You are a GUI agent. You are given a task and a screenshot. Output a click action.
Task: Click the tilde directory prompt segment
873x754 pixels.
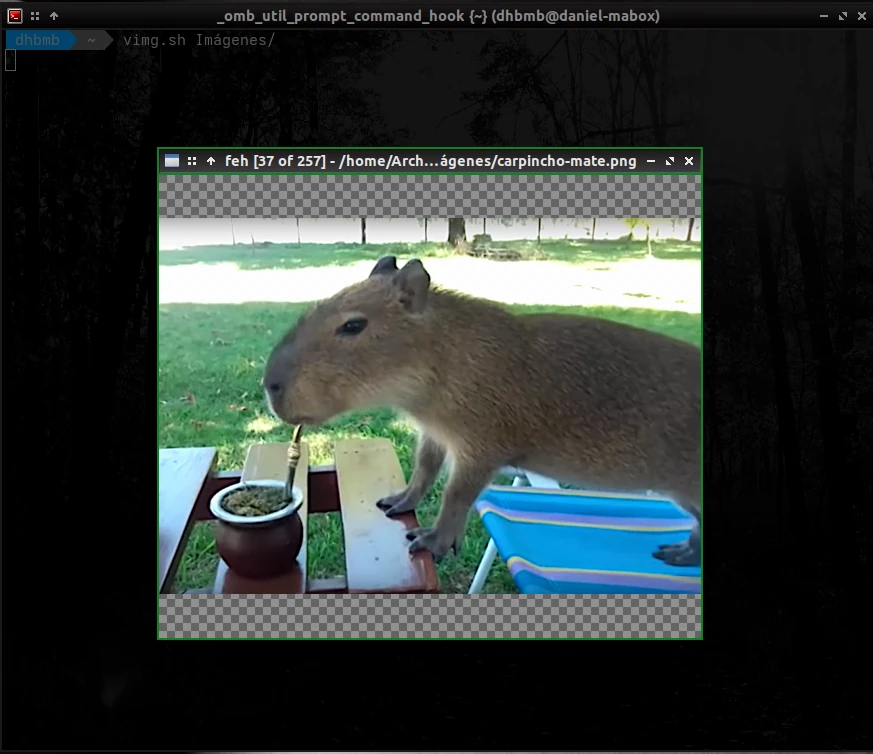click(92, 40)
